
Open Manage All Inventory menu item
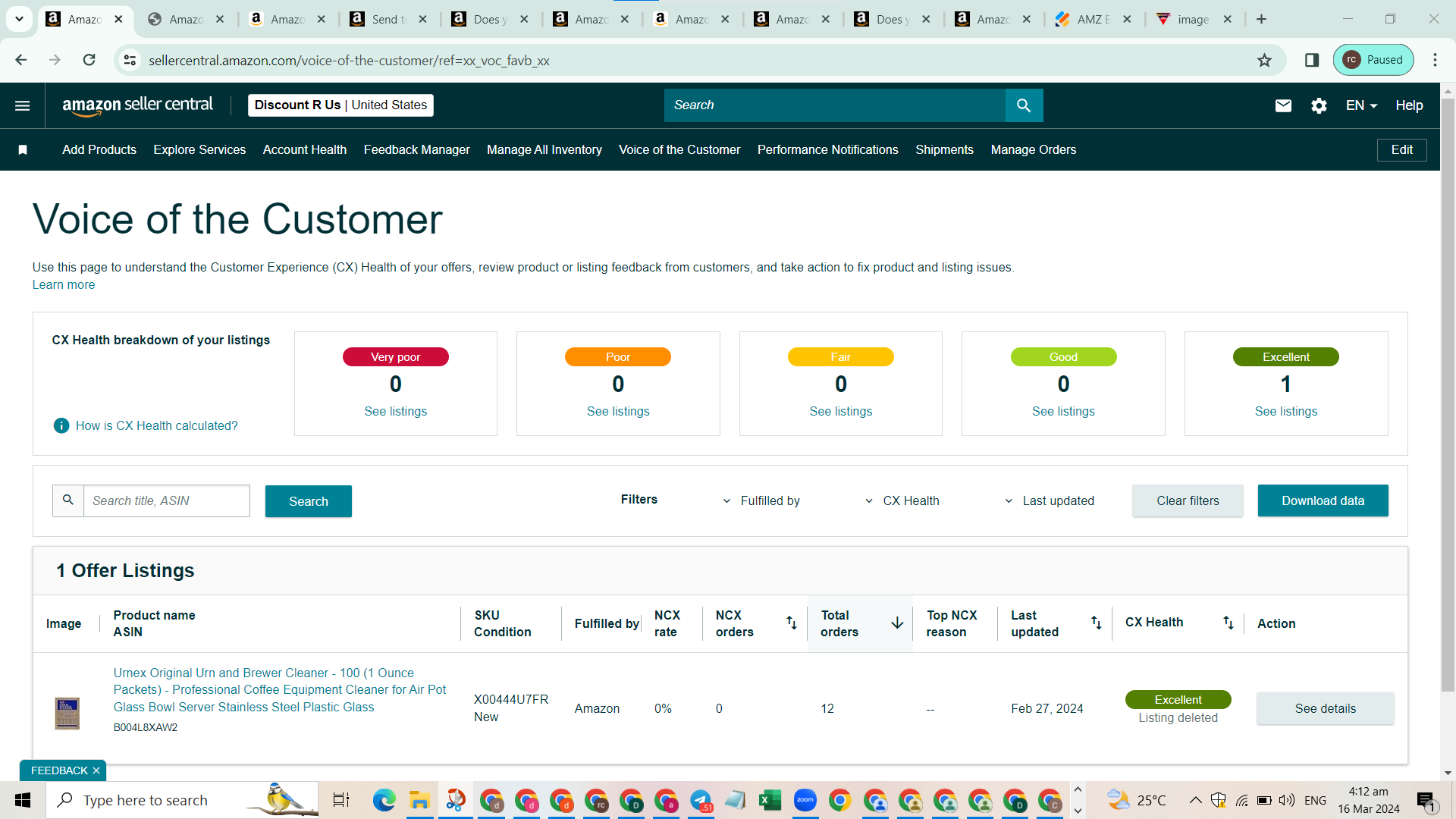[x=544, y=150]
